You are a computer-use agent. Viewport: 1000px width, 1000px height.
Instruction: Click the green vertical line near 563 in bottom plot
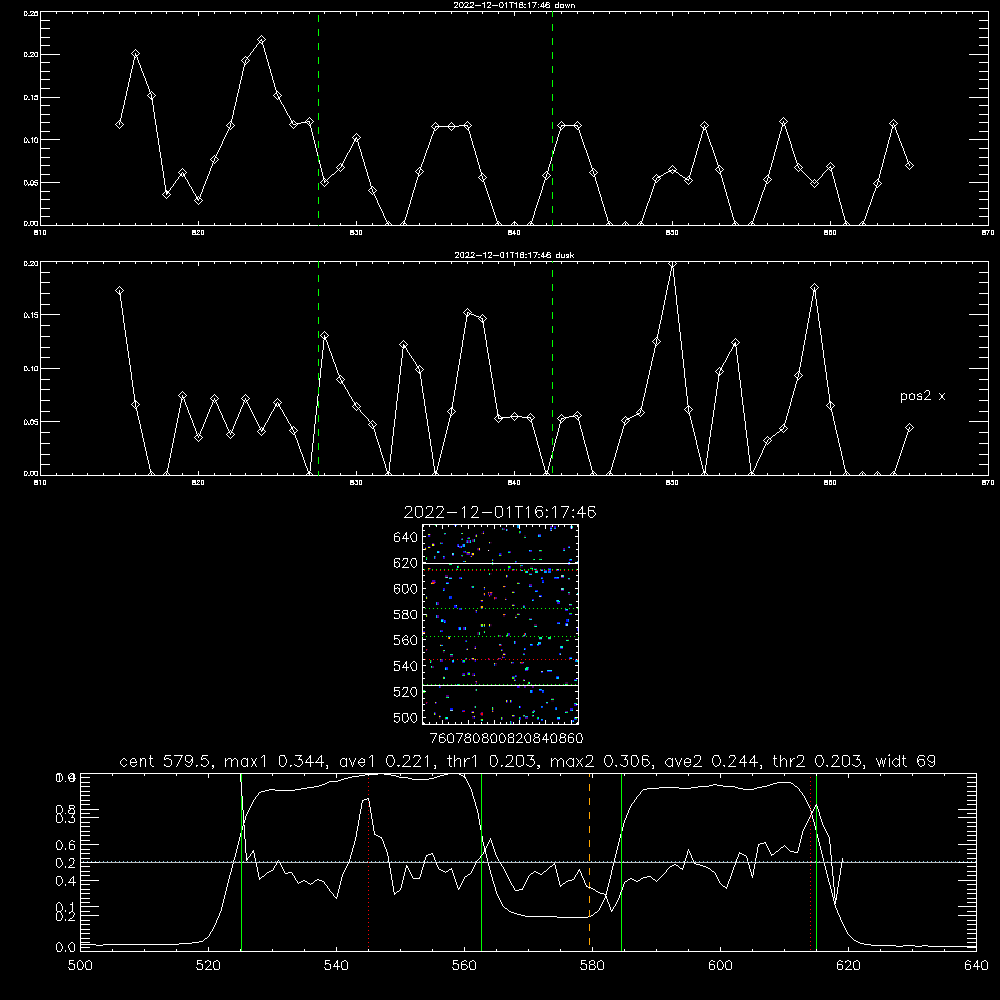pyautogui.click(x=482, y=861)
